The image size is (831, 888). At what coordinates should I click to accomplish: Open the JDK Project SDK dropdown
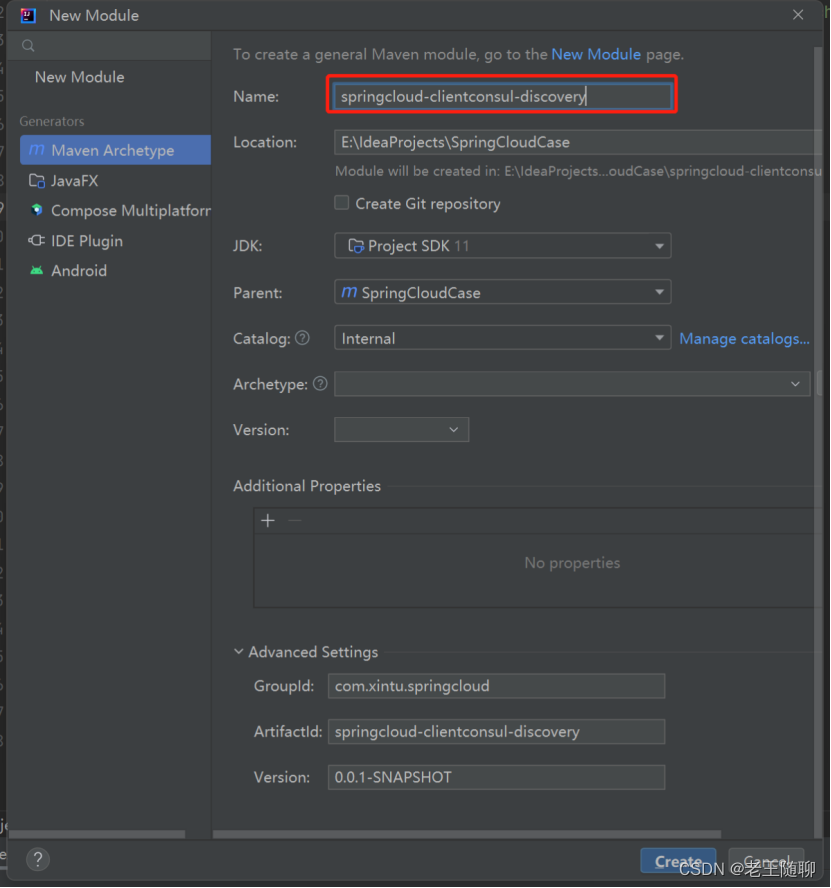(x=502, y=246)
